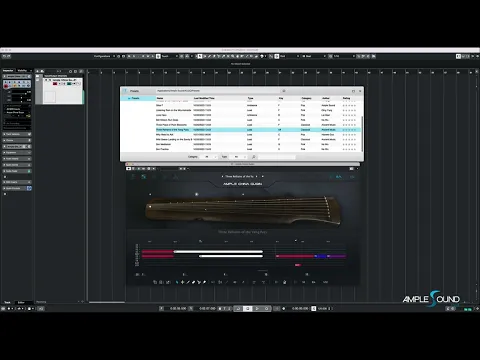Open the Grid snap type dropdown
Screen dimensions: 480x360
289,56
